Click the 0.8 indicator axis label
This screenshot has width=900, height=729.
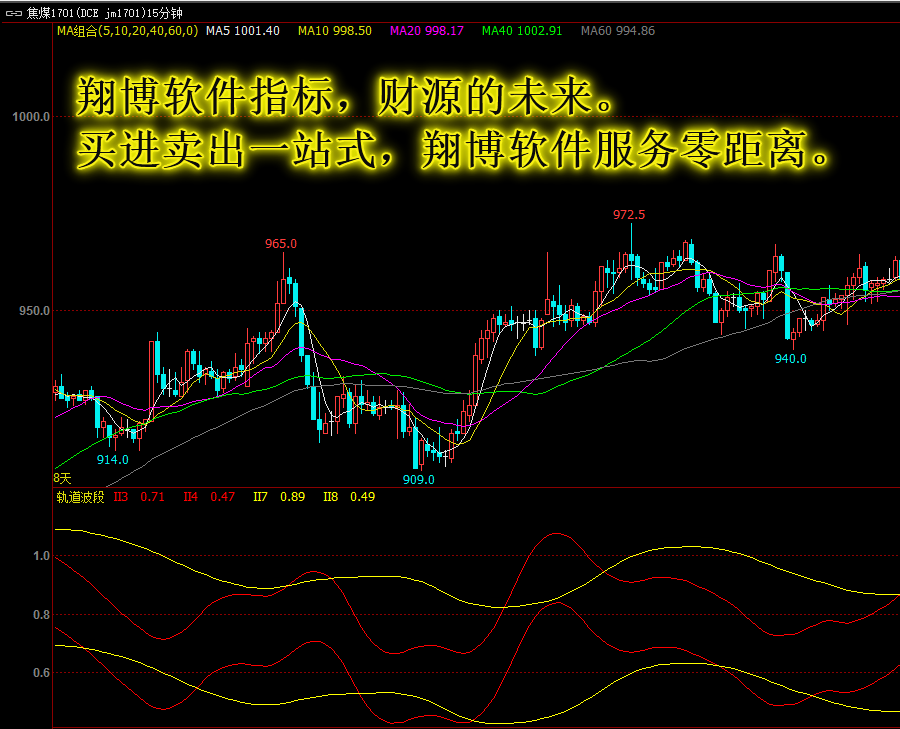pyautogui.click(x=41, y=615)
